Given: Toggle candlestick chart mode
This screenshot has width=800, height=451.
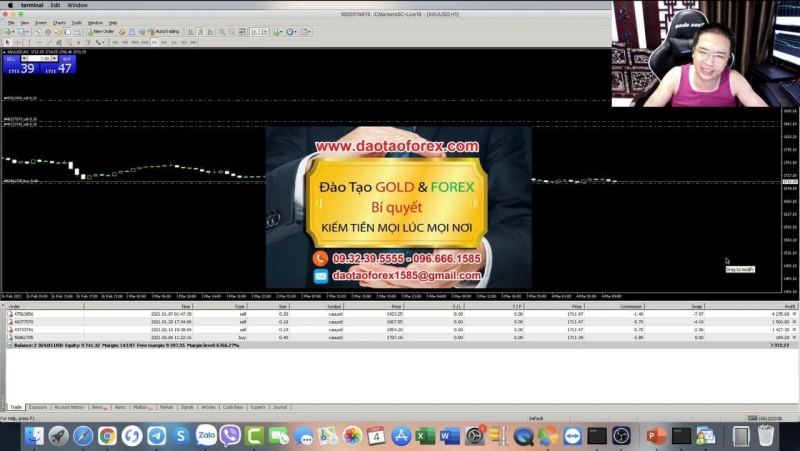Looking at the screenshot, I should click(200, 32).
